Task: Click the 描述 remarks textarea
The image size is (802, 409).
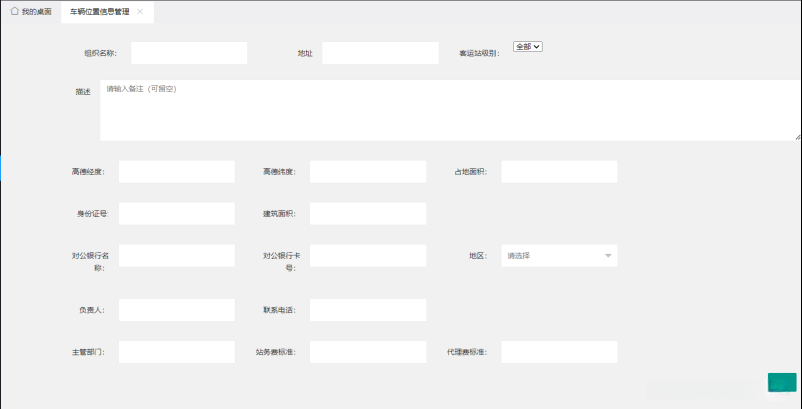Action: click(x=450, y=110)
